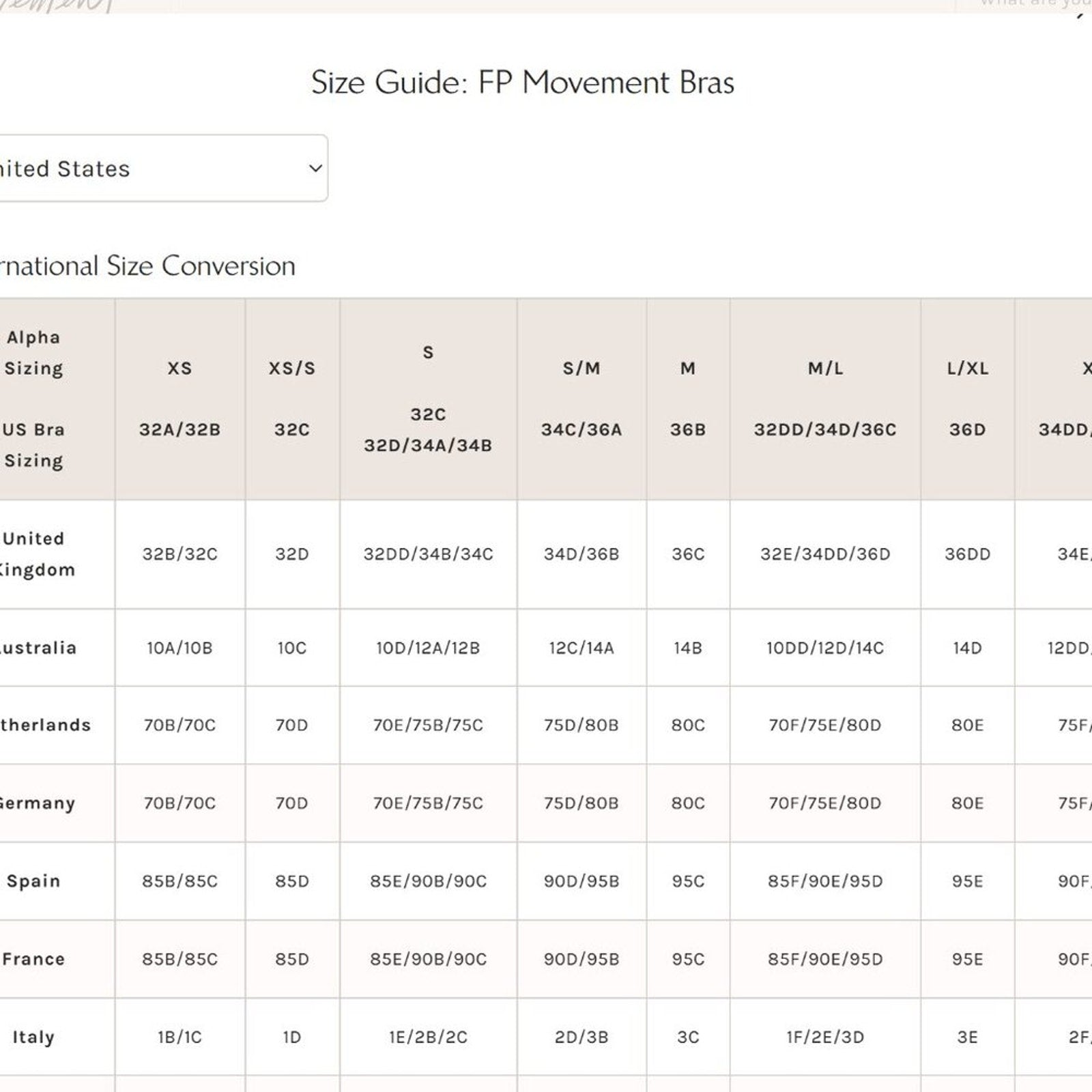This screenshot has width=1092, height=1092.
Task: Click the France 90D/95B cell
Action: pos(581,959)
